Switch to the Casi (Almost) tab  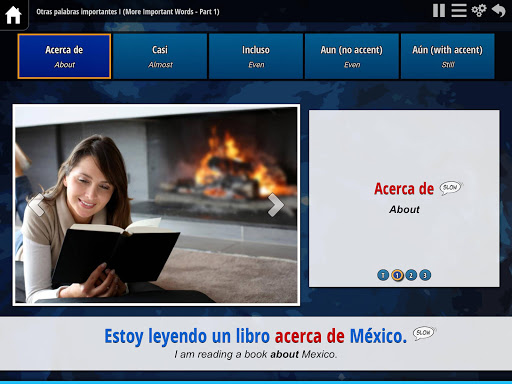(160, 56)
